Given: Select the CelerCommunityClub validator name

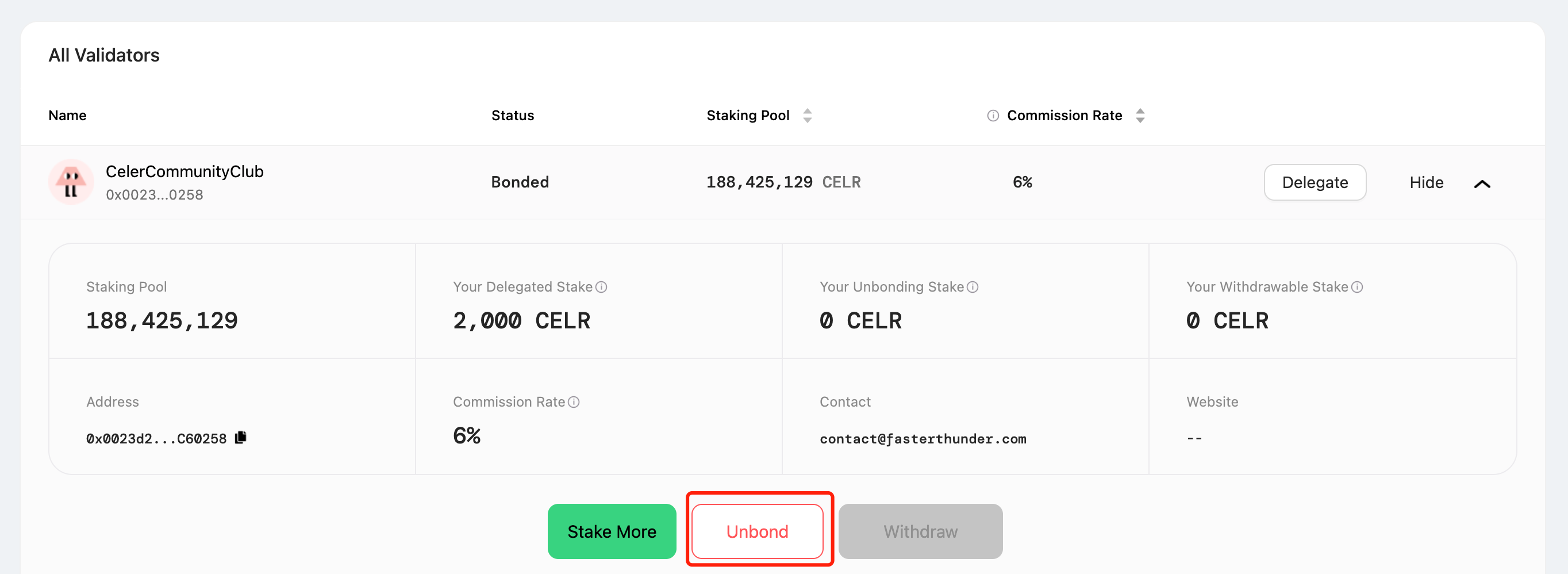Looking at the screenshot, I should 185,171.
